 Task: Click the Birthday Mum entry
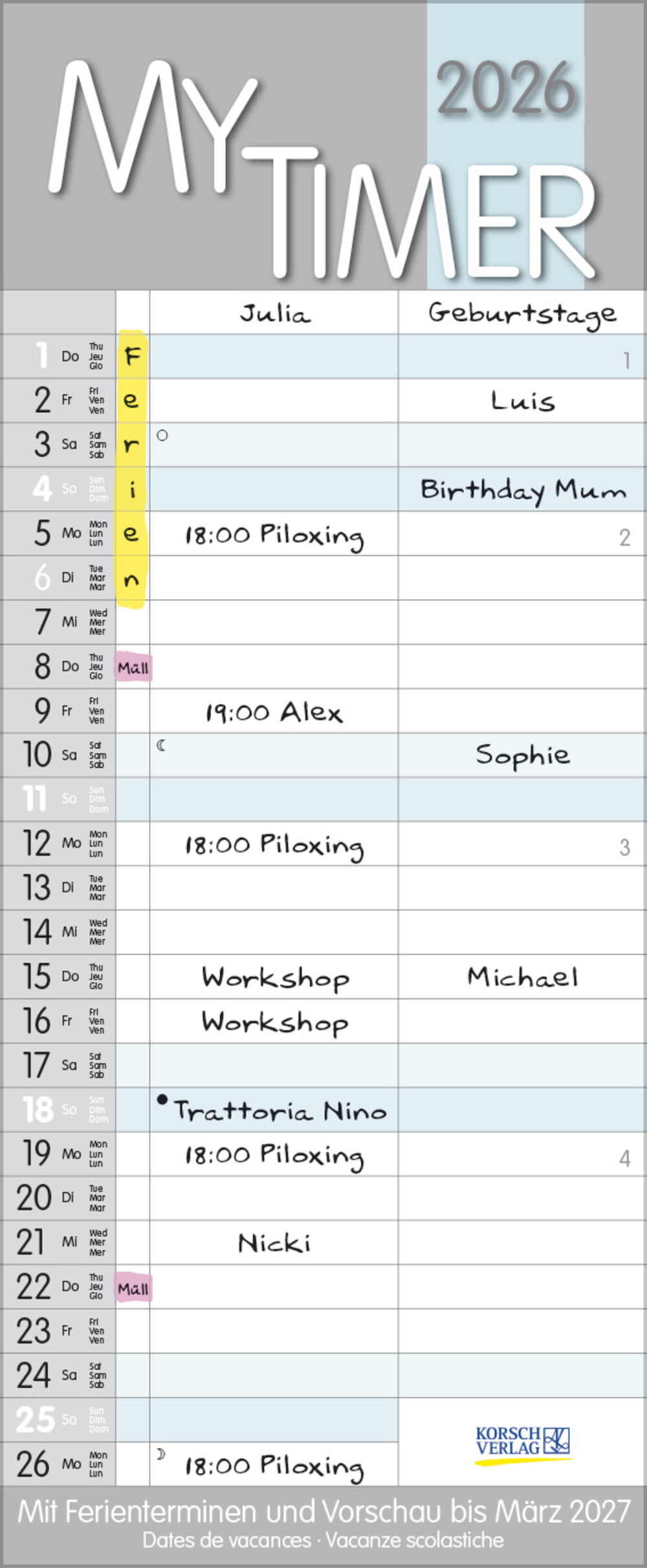(x=523, y=490)
